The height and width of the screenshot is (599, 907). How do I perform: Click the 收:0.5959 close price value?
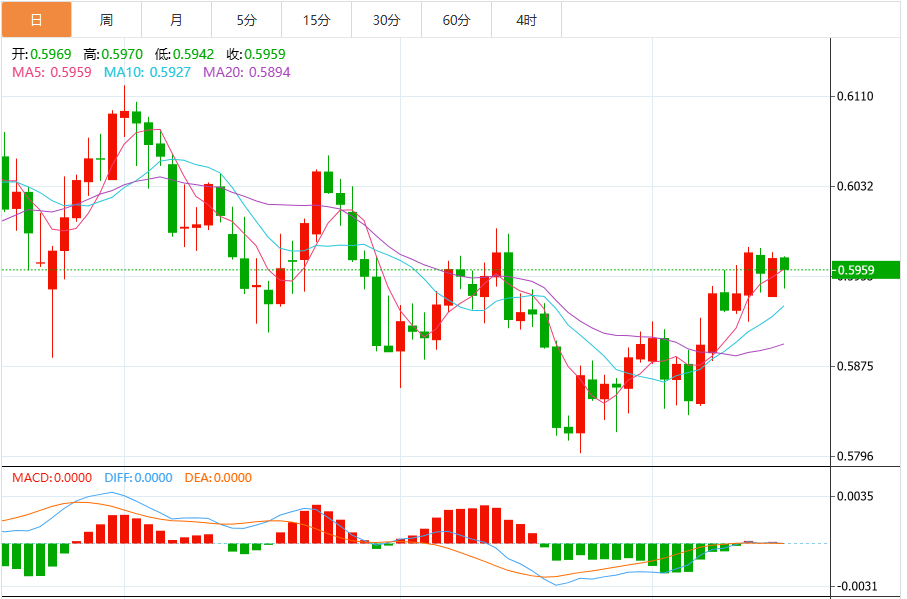pyautogui.click(x=256, y=54)
